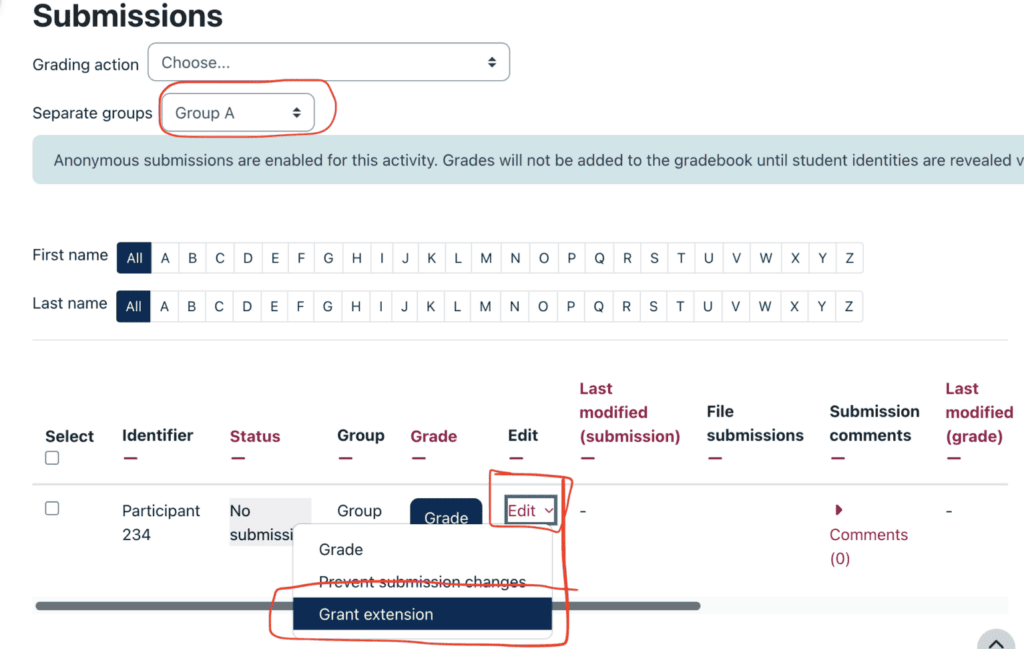The width and height of the screenshot is (1024, 649).
Task: Hide the Submission comments column dash
Action: tap(838, 458)
